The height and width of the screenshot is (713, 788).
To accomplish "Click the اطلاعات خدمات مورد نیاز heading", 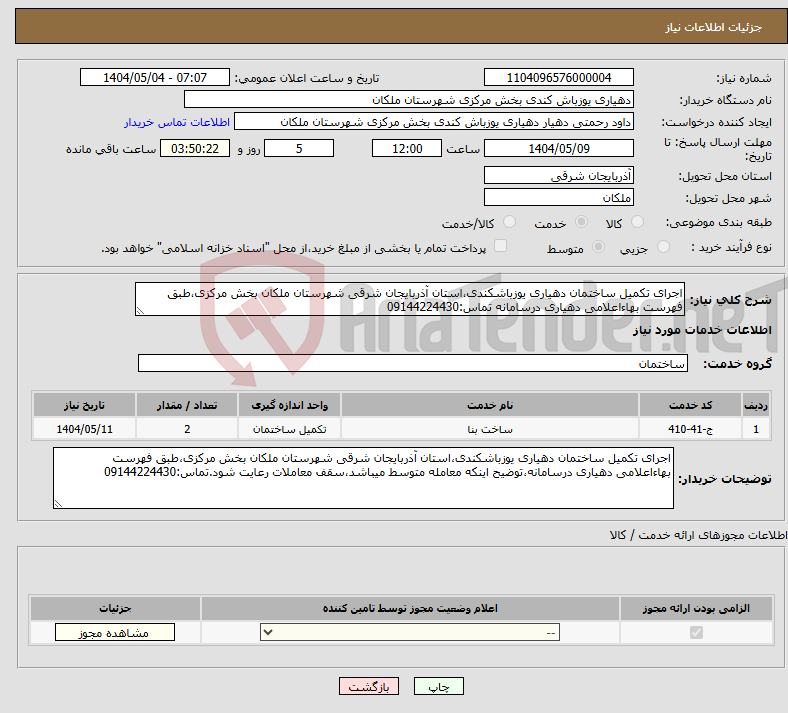I will (702, 330).
